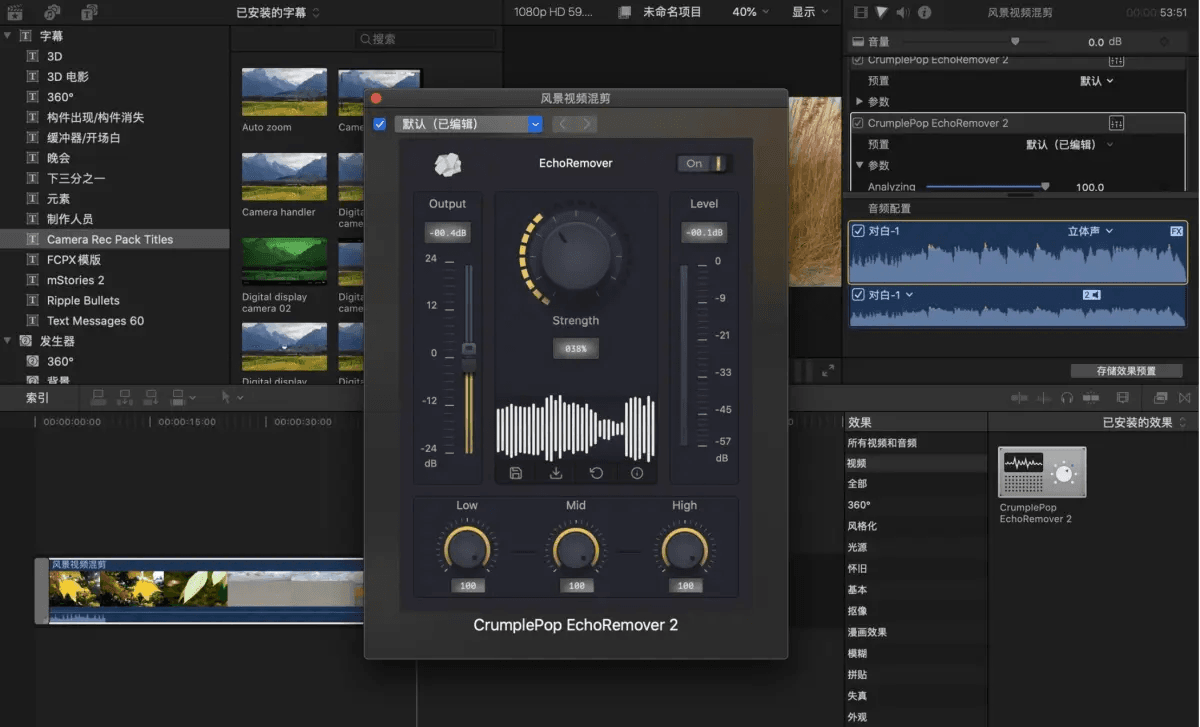The image size is (1200, 727).
Task: Open the titles and generators sidebar icon
Action: click(89, 12)
